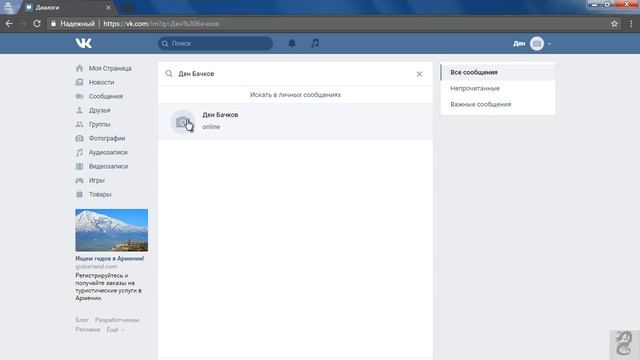The width and height of the screenshot is (640, 360).
Task: Go back in browser
Action: pos(9,24)
